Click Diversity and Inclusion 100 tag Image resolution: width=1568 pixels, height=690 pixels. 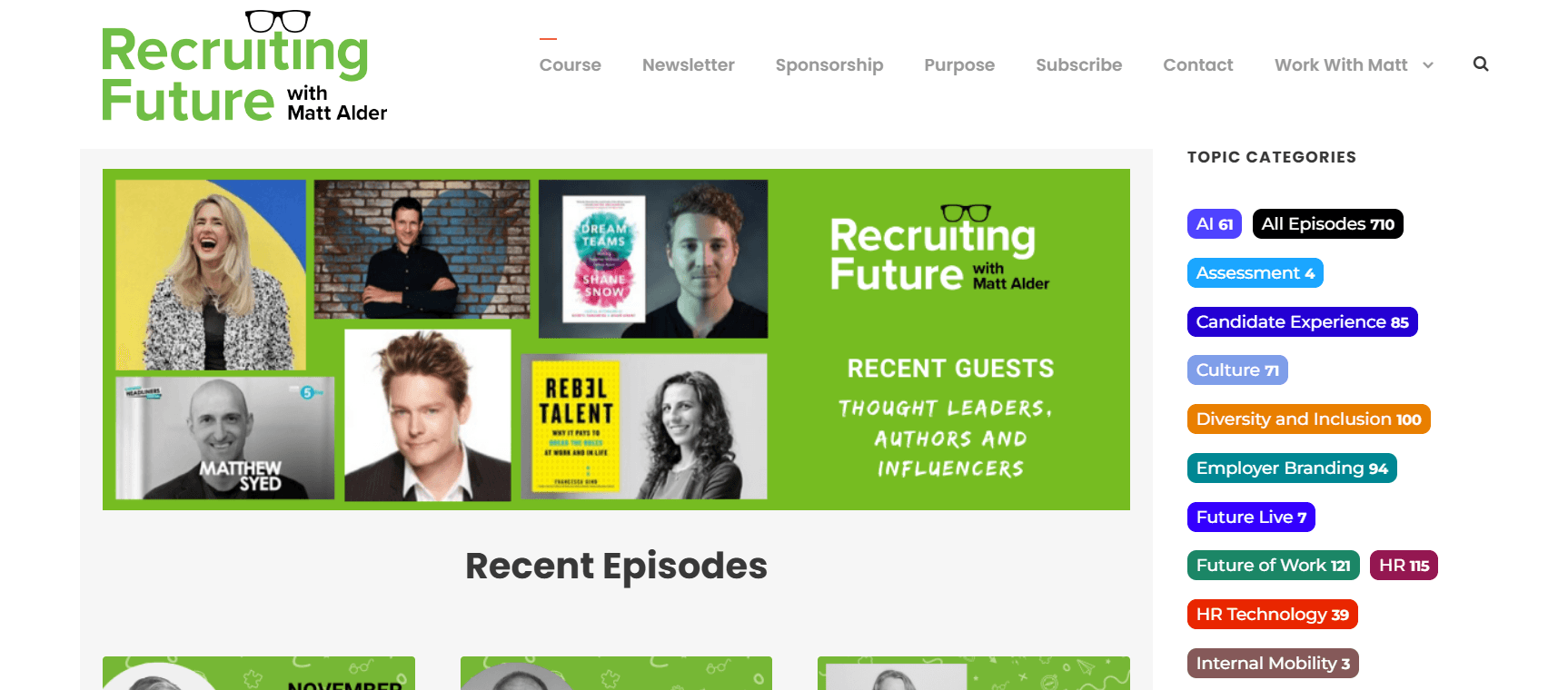point(1308,419)
